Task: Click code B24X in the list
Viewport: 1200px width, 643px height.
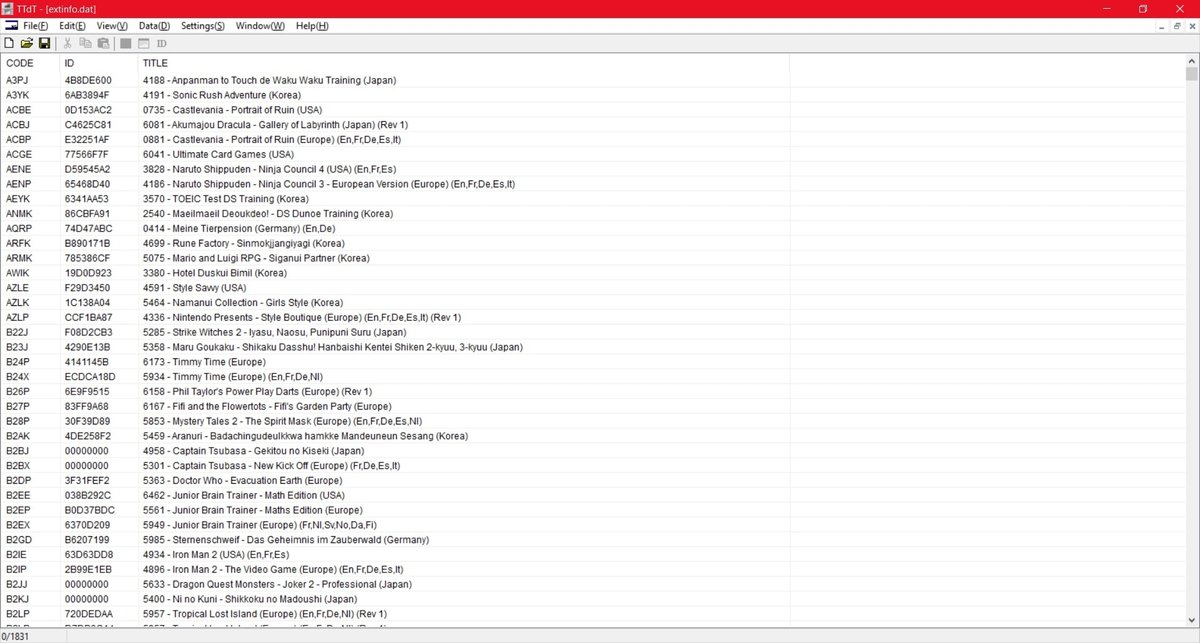Action: point(19,377)
